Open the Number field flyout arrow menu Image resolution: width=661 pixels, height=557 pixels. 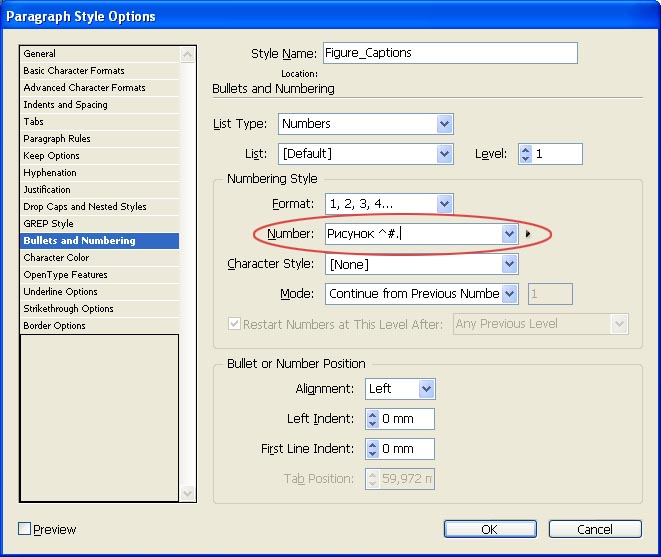(x=528, y=234)
